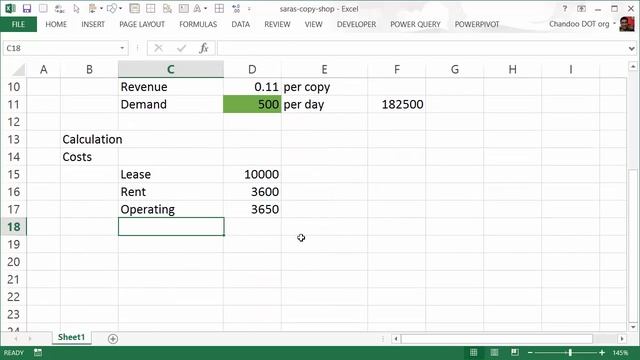The width and height of the screenshot is (640, 360).
Task: Open the Shapes icon dropdown arrow
Action: click(120, 9)
